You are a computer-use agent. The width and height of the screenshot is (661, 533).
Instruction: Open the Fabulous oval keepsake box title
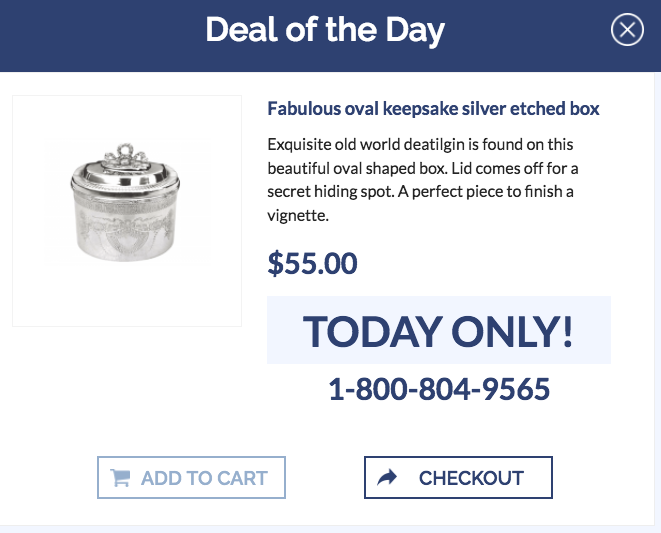tap(433, 108)
